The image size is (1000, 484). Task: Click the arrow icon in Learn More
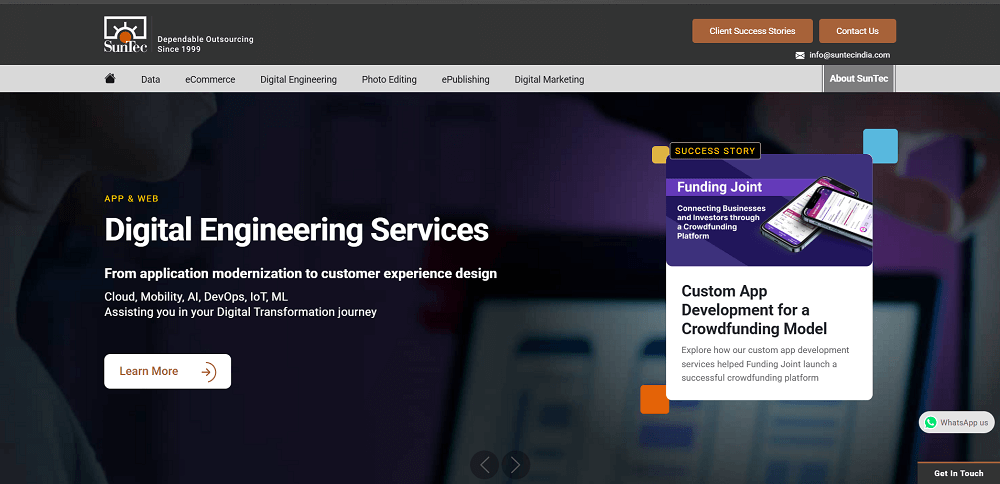tap(208, 372)
